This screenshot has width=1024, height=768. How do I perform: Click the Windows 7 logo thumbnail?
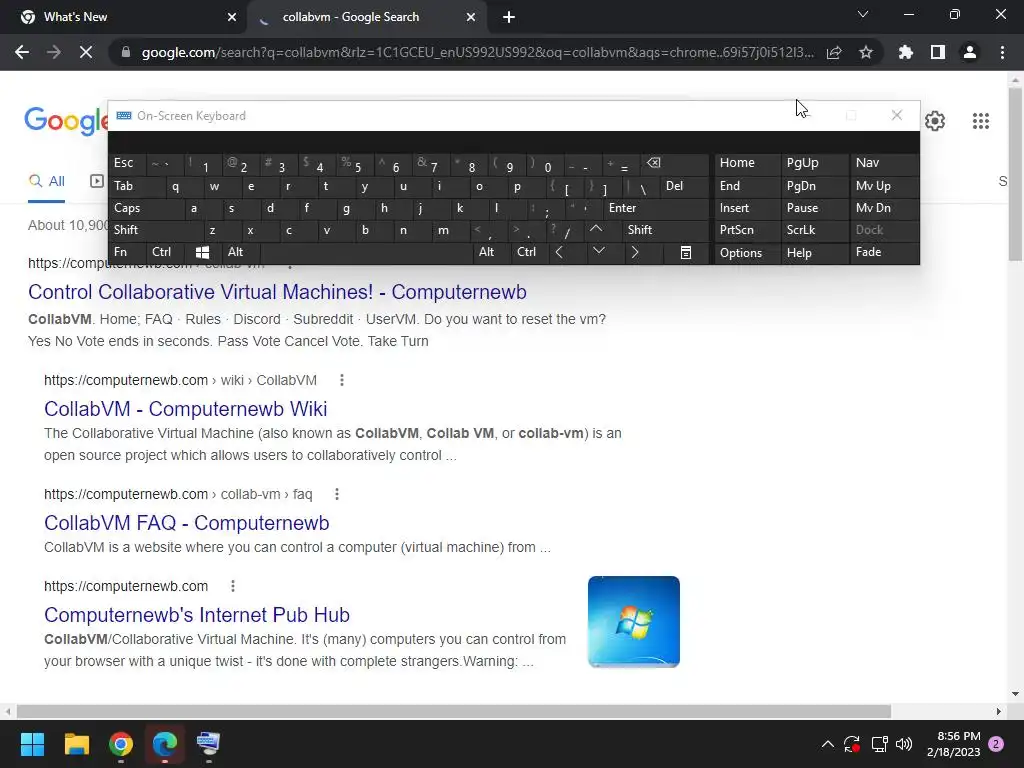pyautogui.click(x=633, y=622)
